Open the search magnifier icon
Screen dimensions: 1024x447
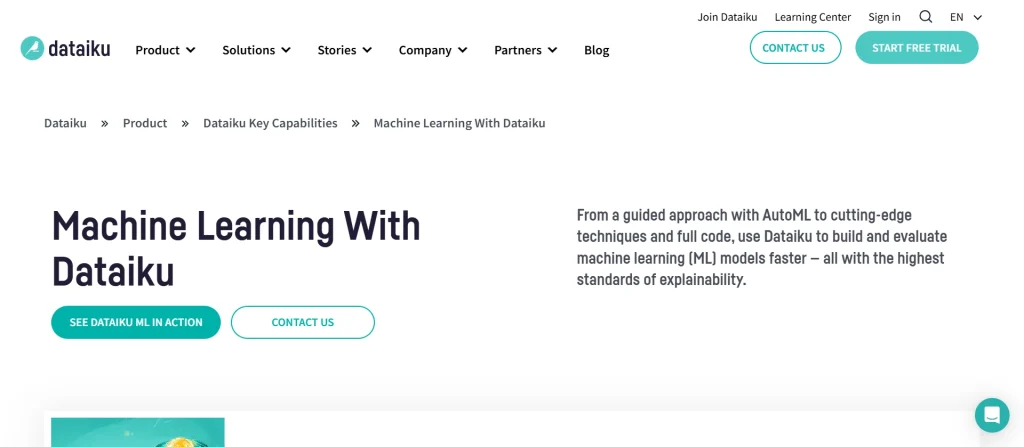tap(925, 17)
